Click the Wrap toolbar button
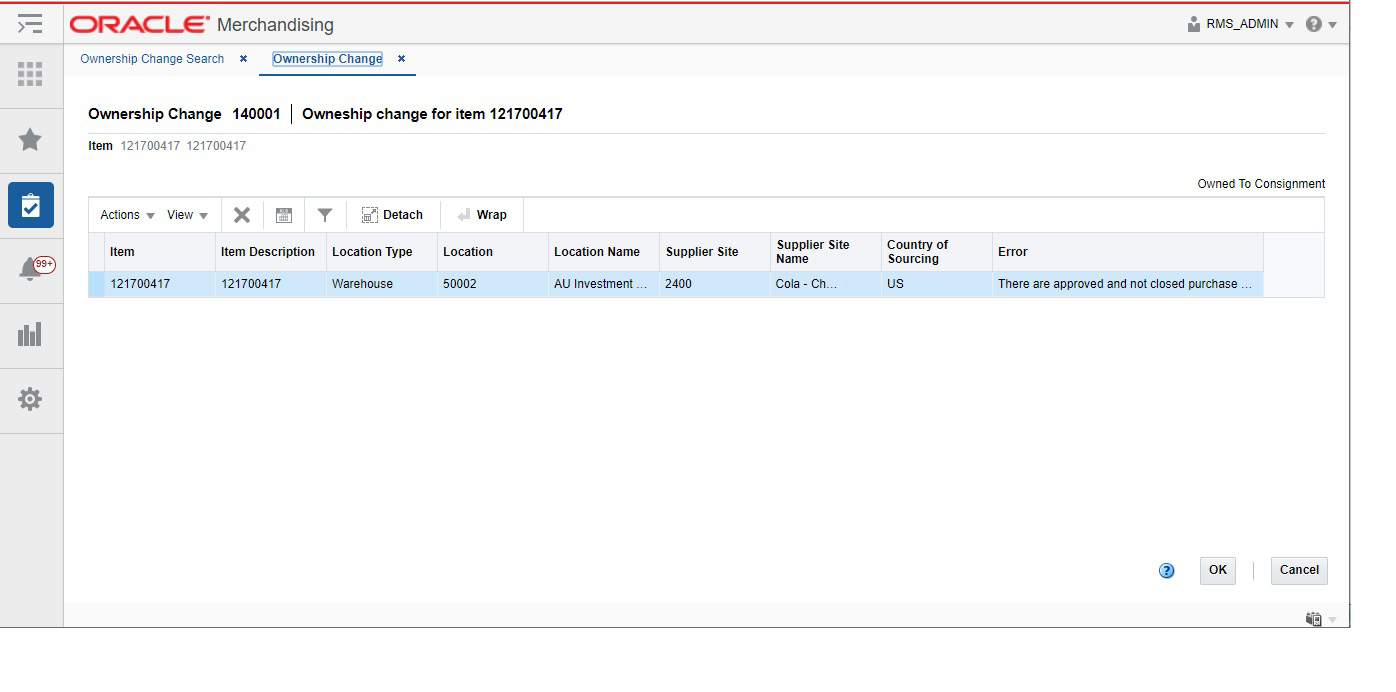The width and height of the screenshot is (1396, 692). tap(482, 215)
